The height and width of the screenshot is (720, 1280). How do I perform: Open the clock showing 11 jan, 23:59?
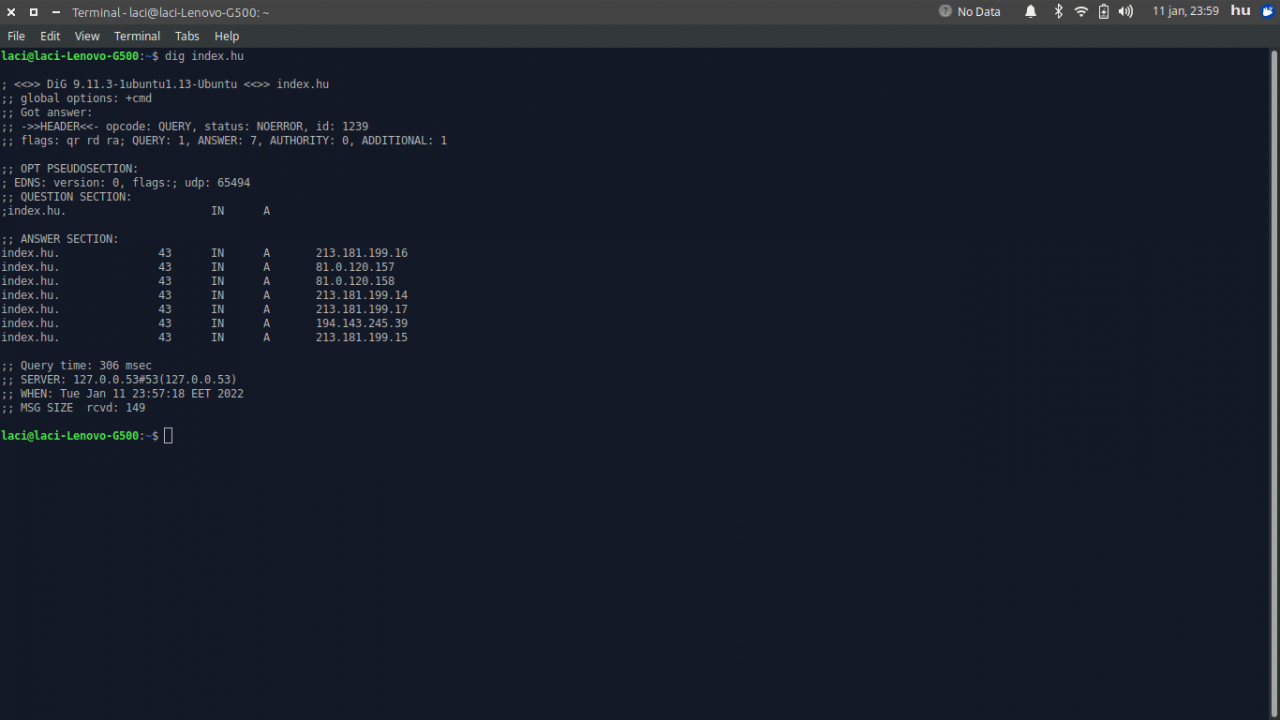click(1185, 12)
